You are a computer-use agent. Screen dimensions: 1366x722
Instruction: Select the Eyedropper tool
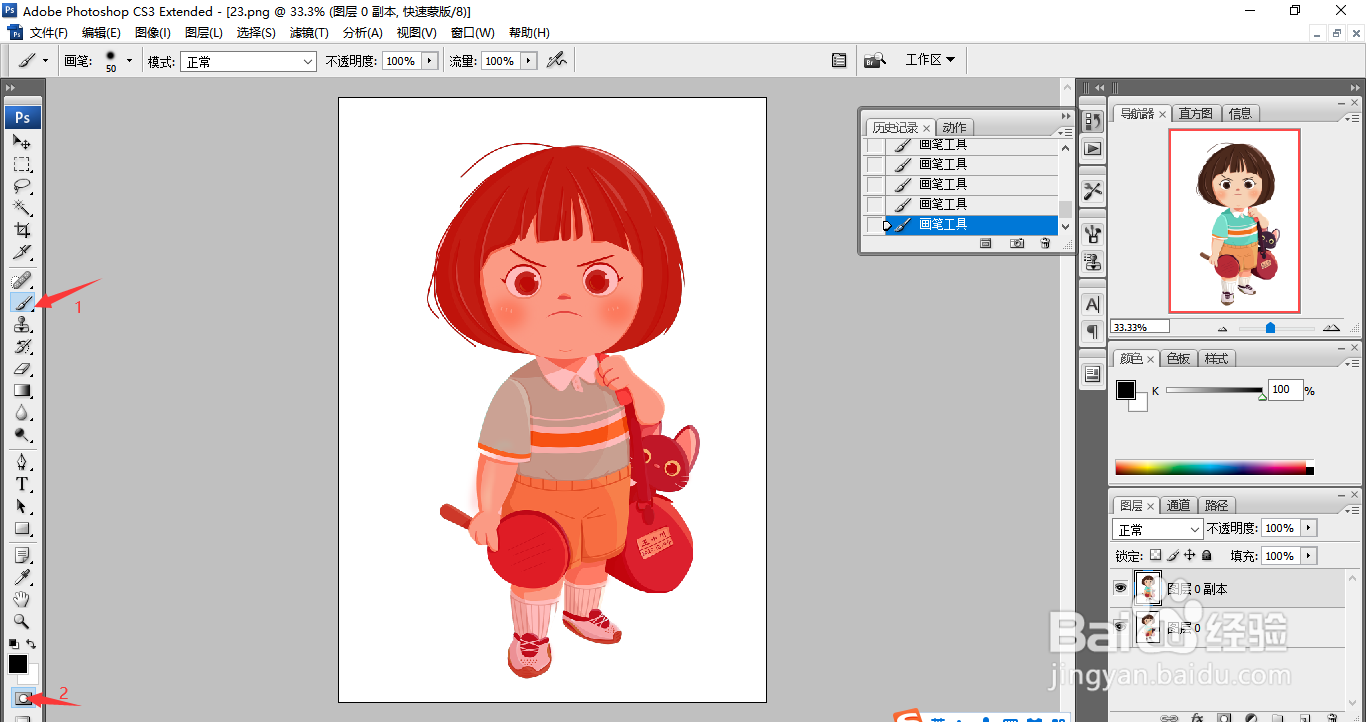(22, 577)
